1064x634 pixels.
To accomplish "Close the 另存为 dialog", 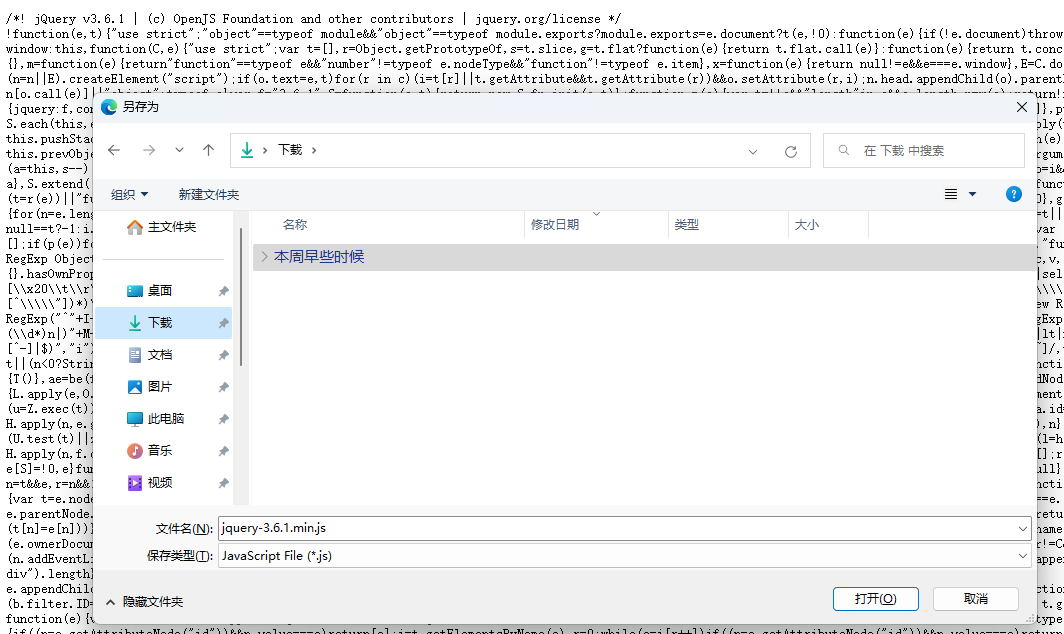I will (1022, 107).
